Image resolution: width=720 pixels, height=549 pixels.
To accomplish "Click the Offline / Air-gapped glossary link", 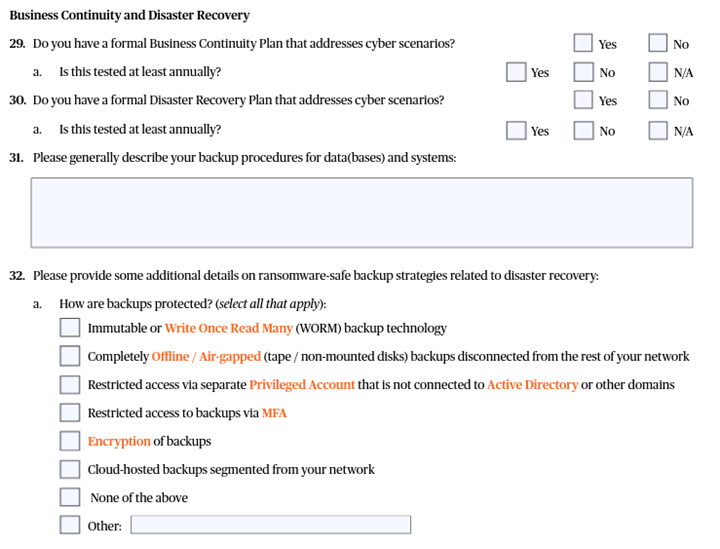I will [206, 357].
